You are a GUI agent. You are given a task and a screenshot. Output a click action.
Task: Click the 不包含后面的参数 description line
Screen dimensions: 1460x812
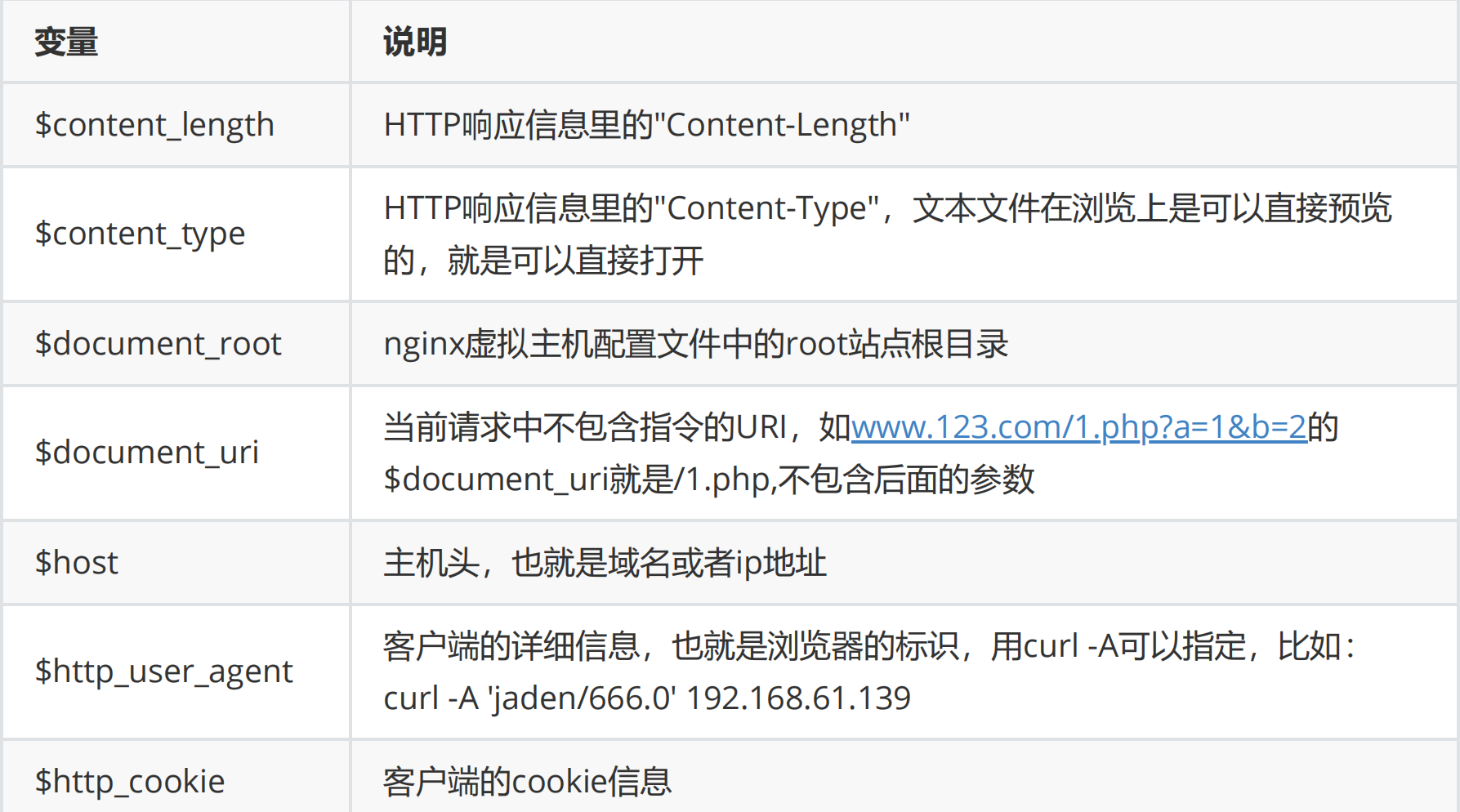(708, 480)
